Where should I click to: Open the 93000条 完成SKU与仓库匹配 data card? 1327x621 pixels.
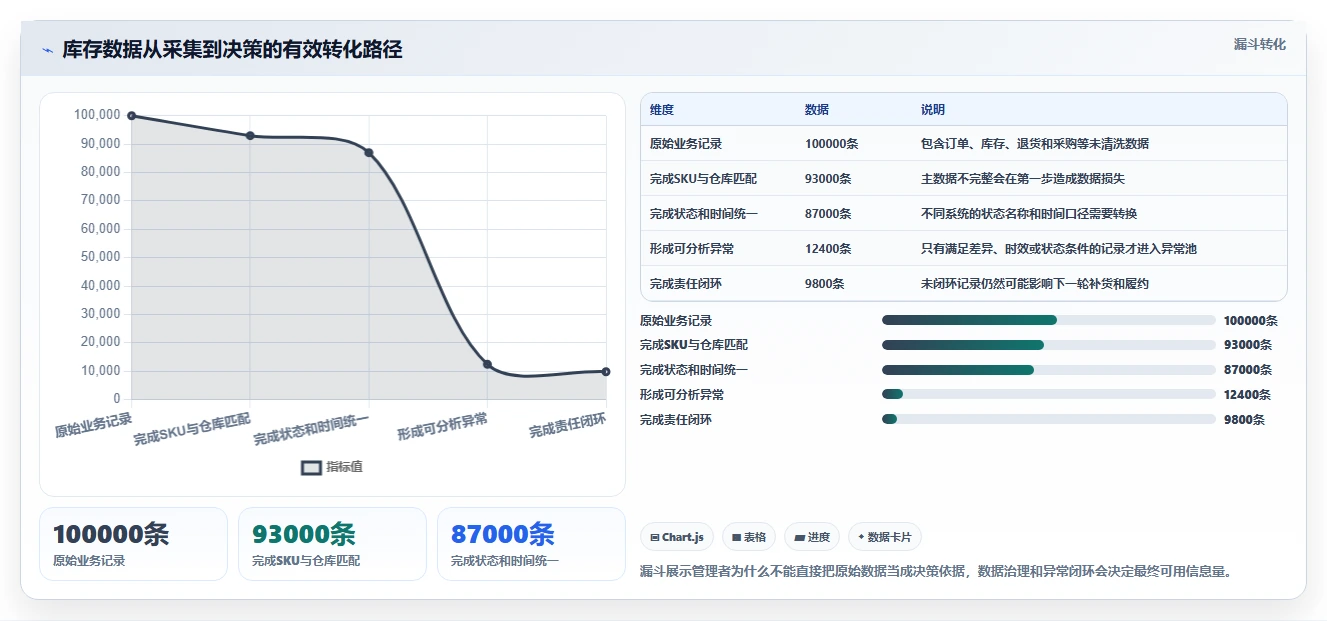point(332,544)
